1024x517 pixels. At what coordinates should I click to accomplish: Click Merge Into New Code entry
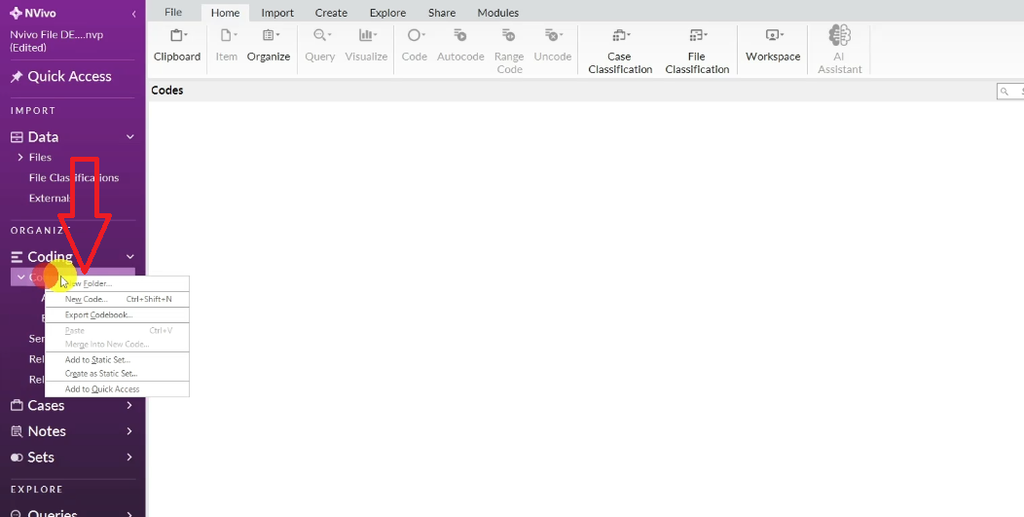click(118, 344)
